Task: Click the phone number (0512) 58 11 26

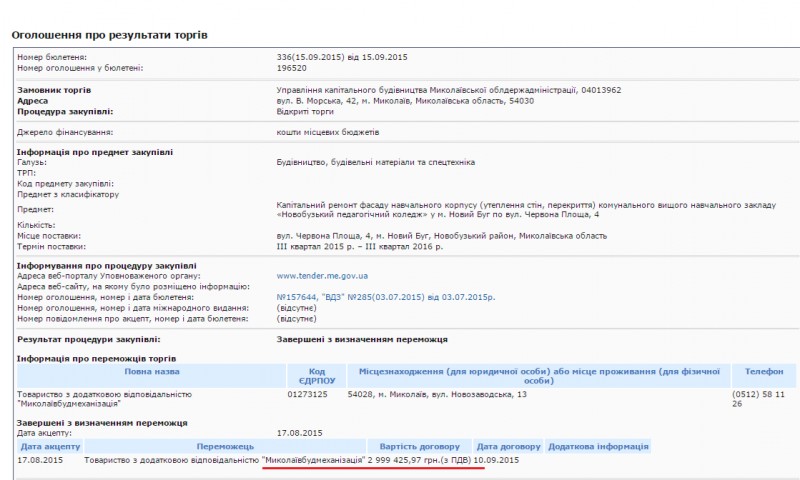Action: pyautogui.click(x=763, y=399)
